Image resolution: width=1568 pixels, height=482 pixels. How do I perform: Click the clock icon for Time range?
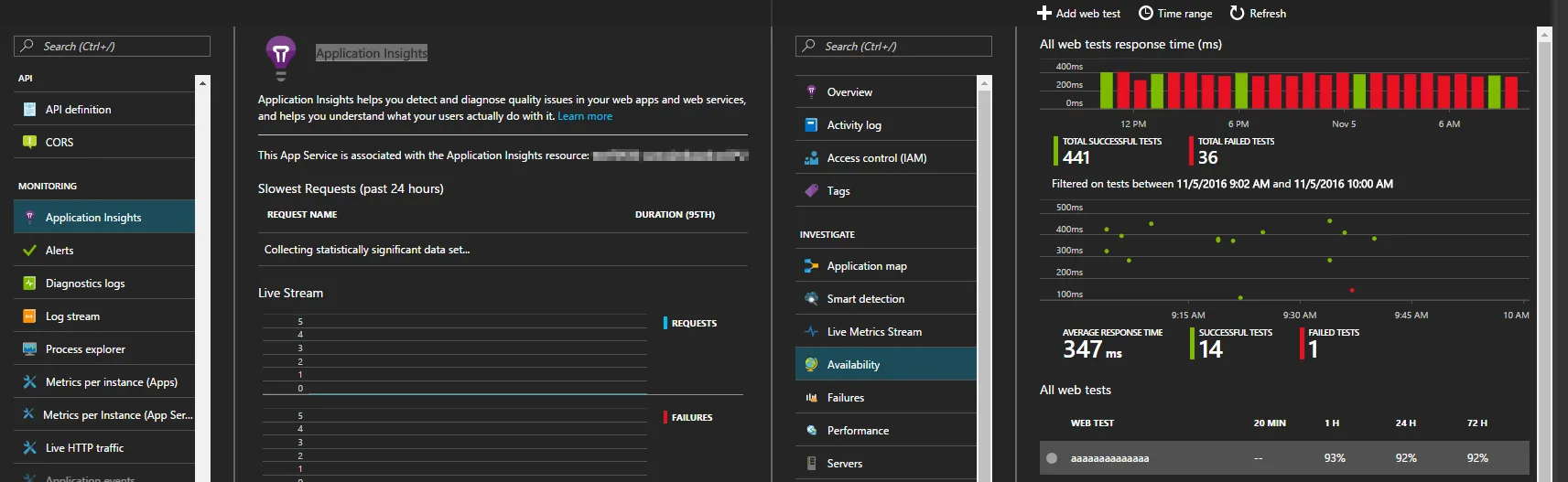click(x=1146, y=13)
